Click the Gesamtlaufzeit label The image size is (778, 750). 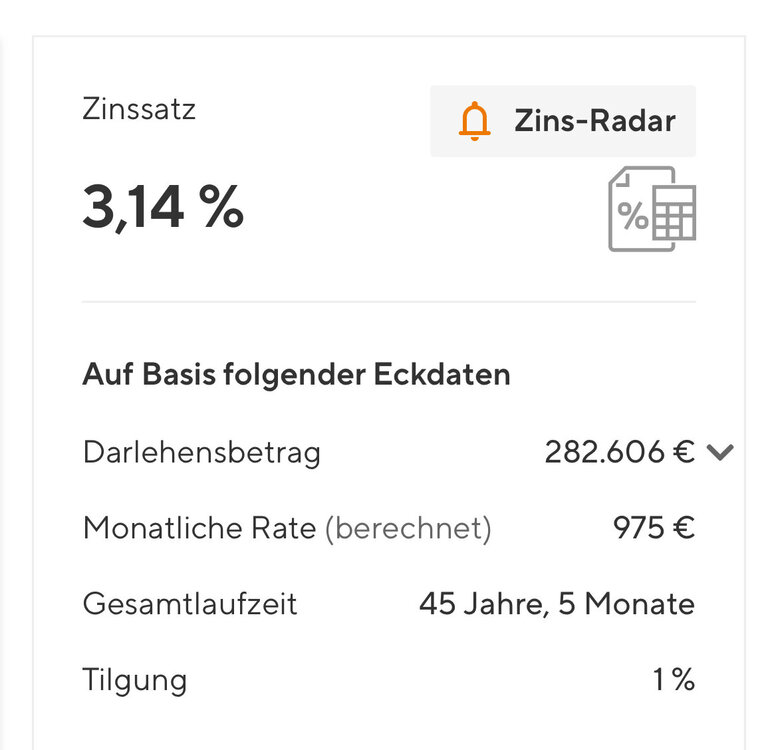click(190, 604)
